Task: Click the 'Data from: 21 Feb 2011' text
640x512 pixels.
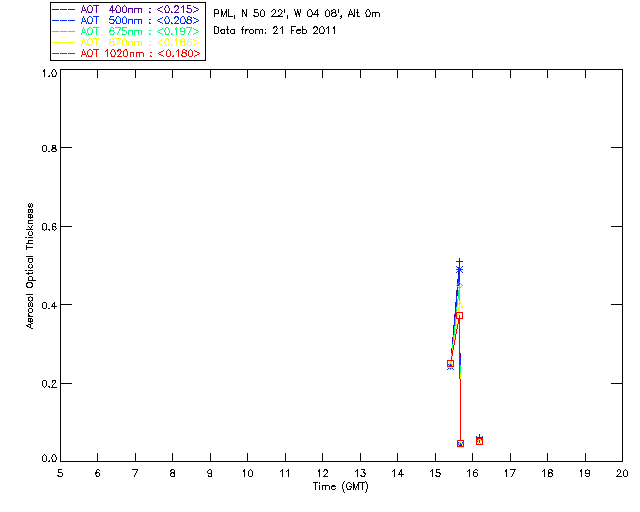Action: [x=275, y=31]
